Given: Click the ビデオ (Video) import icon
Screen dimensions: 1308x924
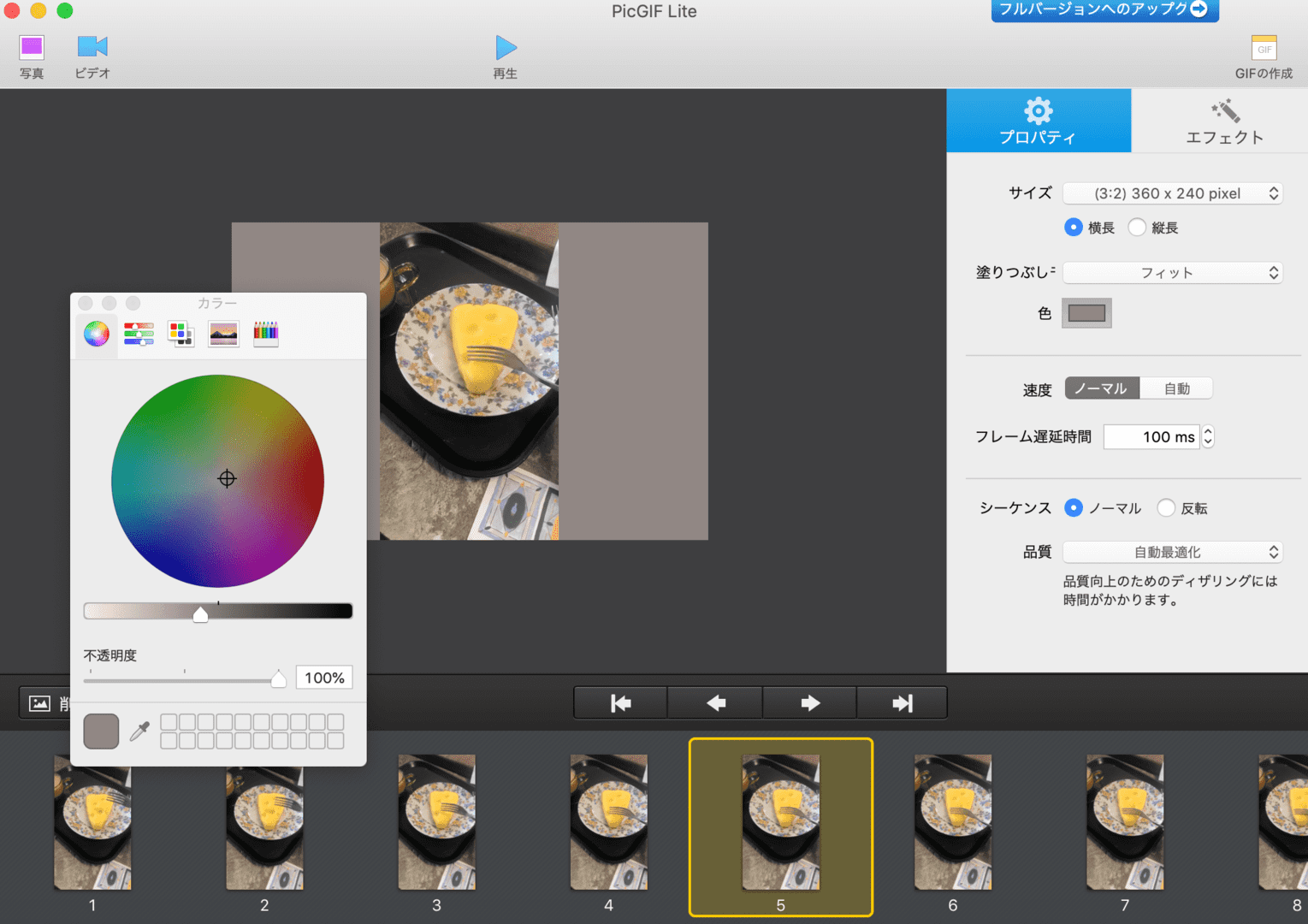Looking at the screenshot, I should click(x=92, y=48).
